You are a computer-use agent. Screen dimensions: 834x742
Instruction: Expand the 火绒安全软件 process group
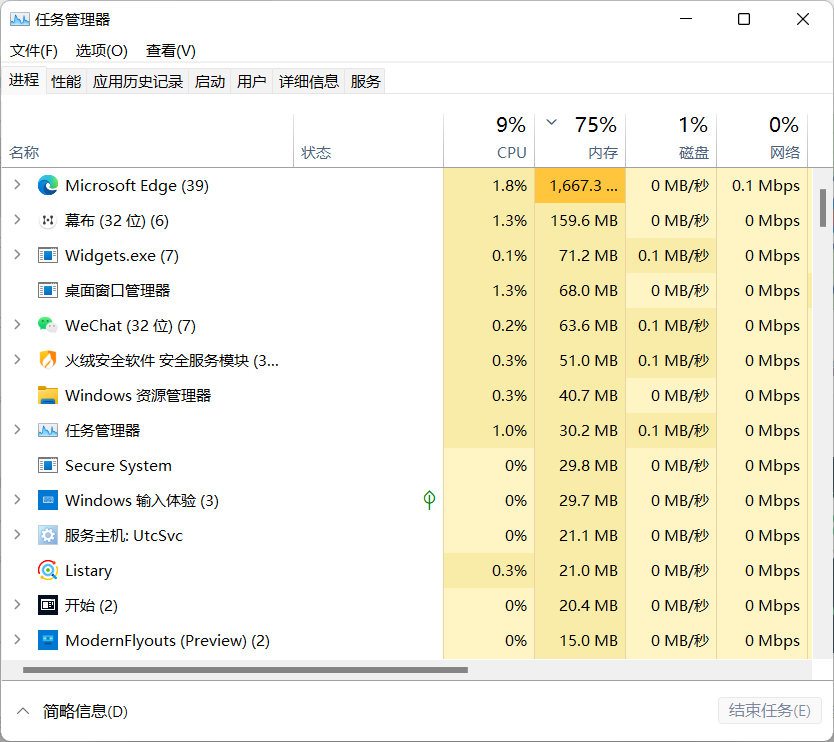17,360
